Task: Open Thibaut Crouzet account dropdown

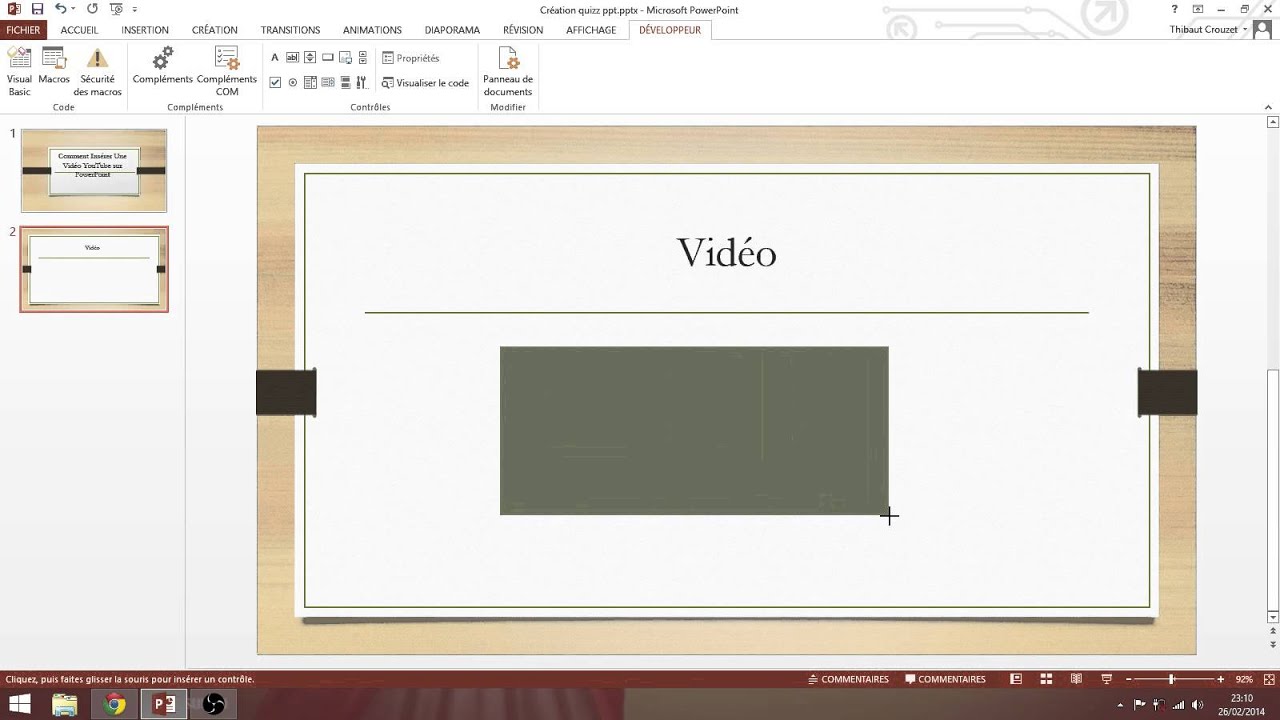Action: coord(1208,30)
